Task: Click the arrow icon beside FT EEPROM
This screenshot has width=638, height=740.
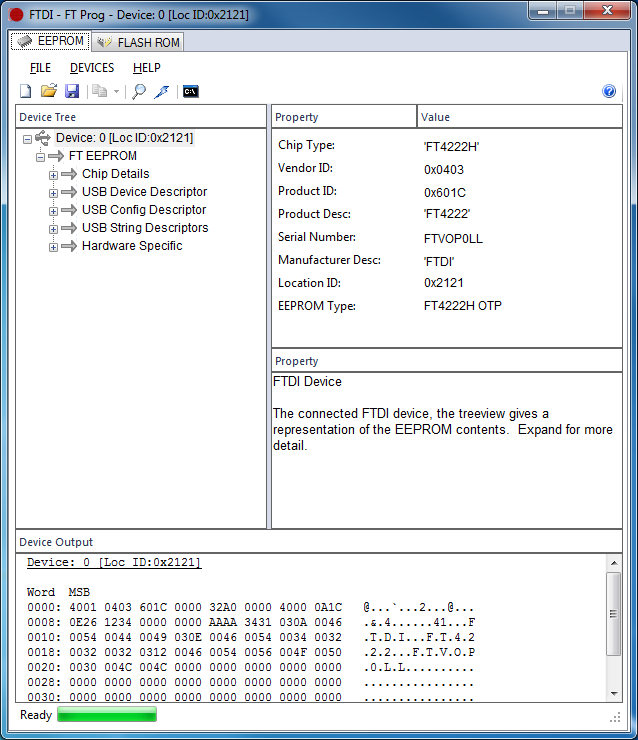Action: coord(56,156)
